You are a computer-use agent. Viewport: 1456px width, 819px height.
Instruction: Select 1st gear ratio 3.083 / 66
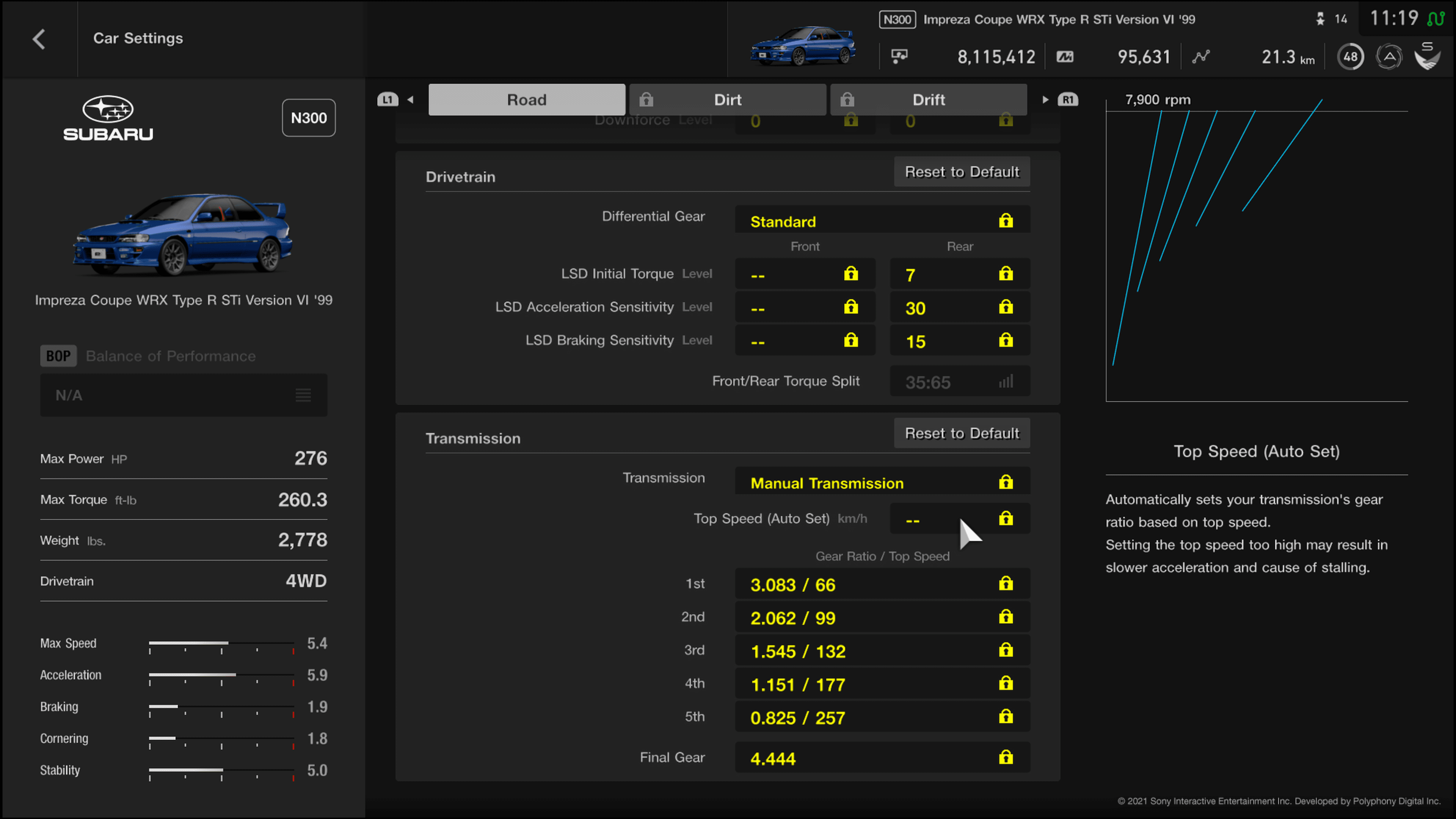[882, 584]
